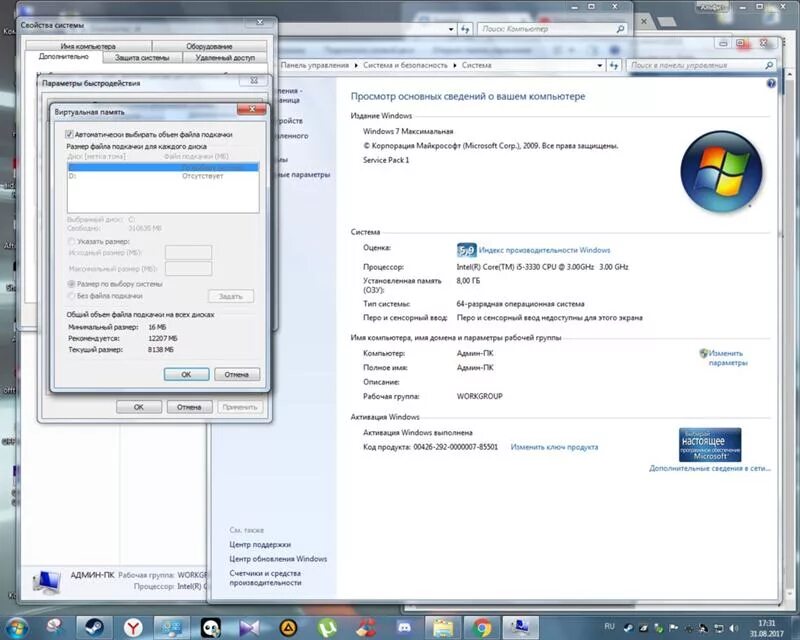
Task: Switch to the 'Имя компьютера' tab
Action: [x=88, y=46]
